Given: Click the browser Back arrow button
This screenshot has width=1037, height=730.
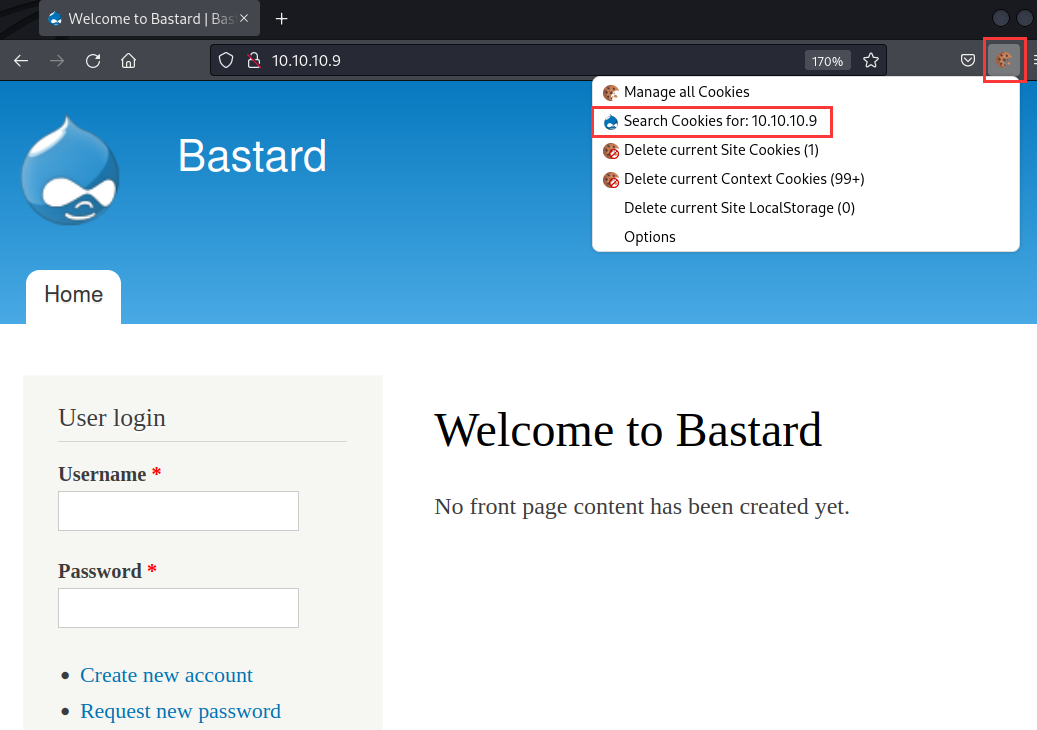Looking at the screenshot, I should 21,60.
